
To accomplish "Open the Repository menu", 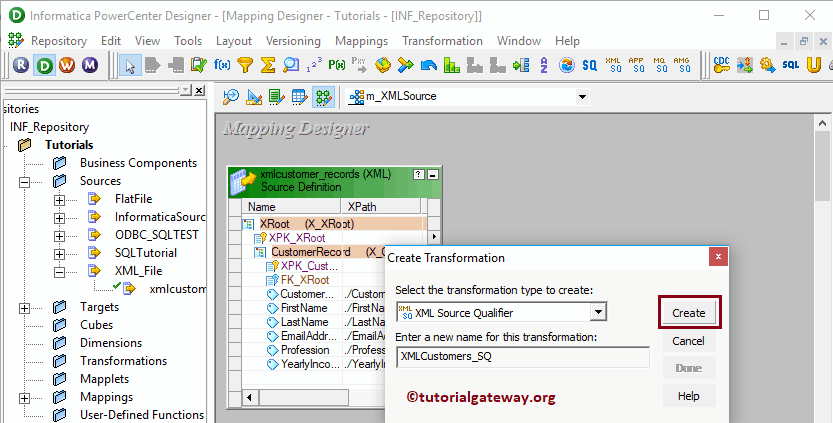I will [x=59, y=41].
